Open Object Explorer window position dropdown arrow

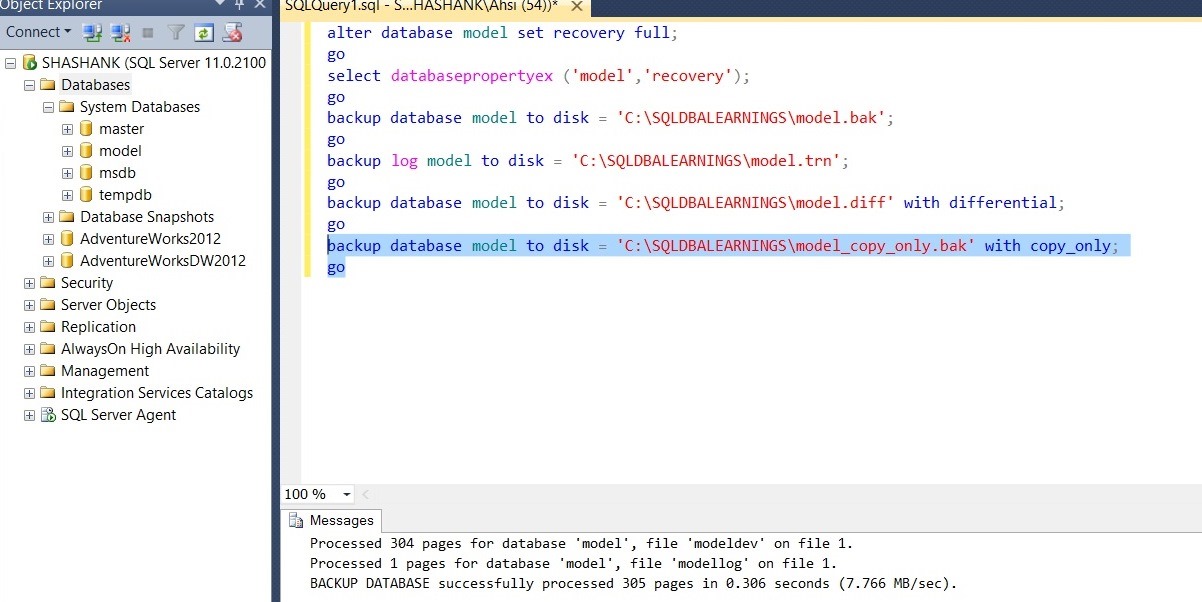220,5
